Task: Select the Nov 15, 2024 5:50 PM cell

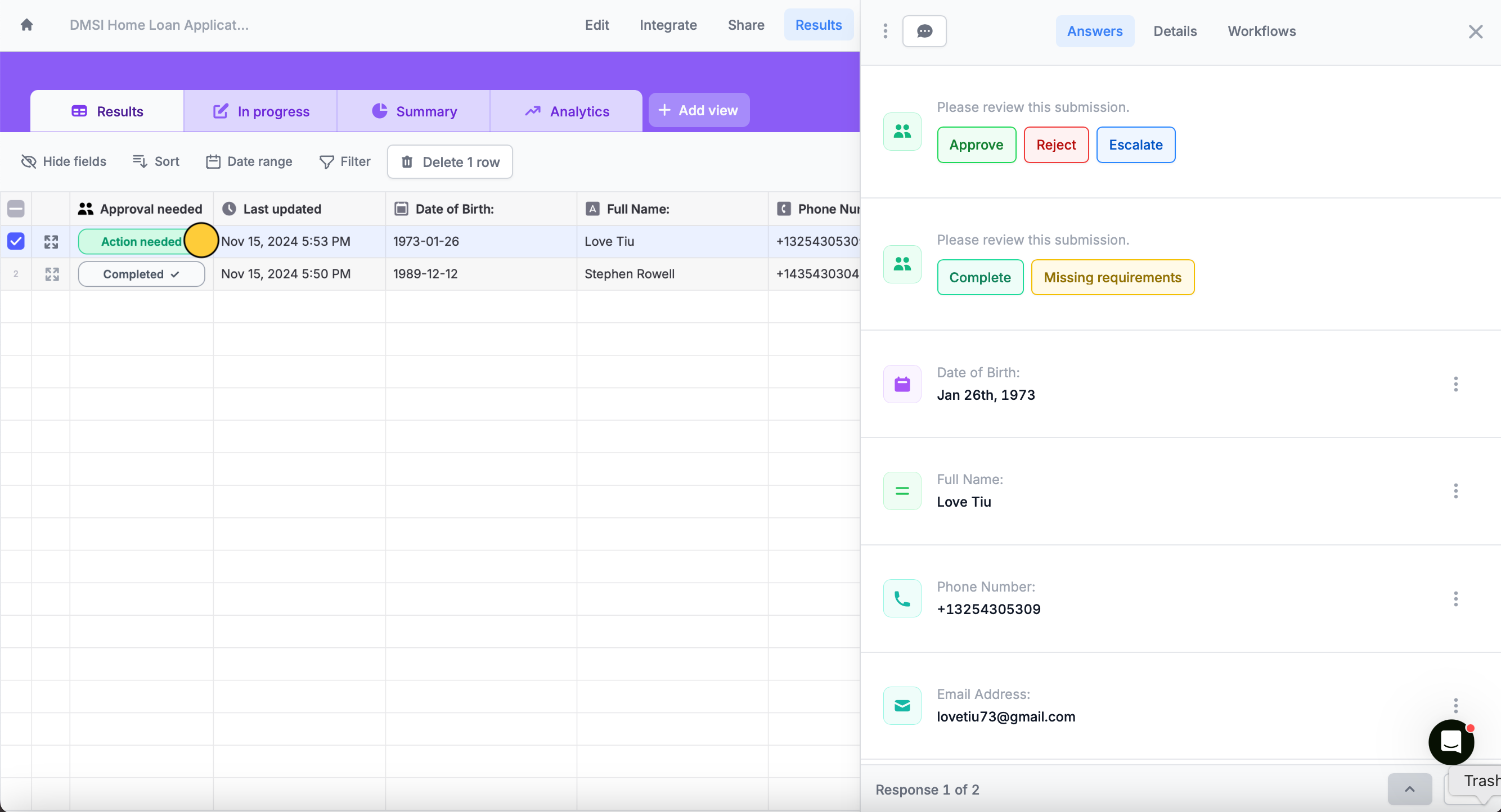Action: [x=299, y=274]
